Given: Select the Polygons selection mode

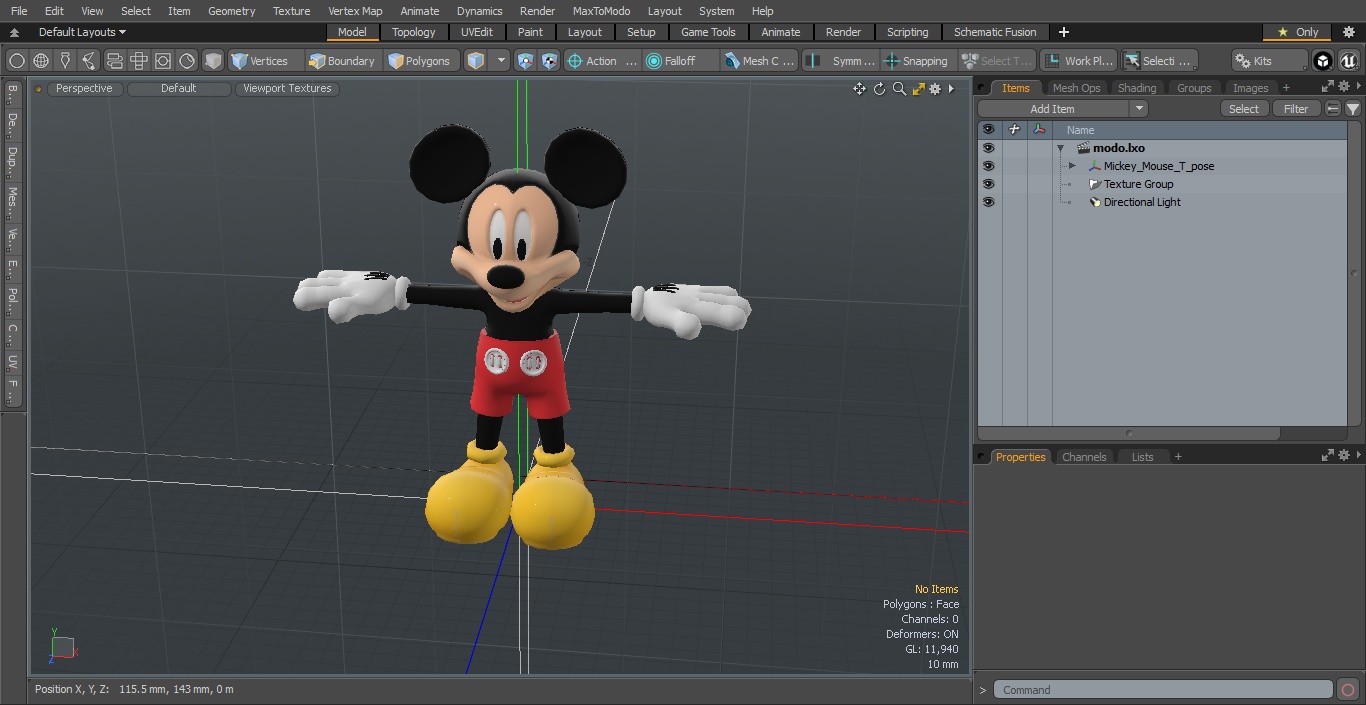Looking at the screenshot, I should pyautogui.click(x=419, y=61).
